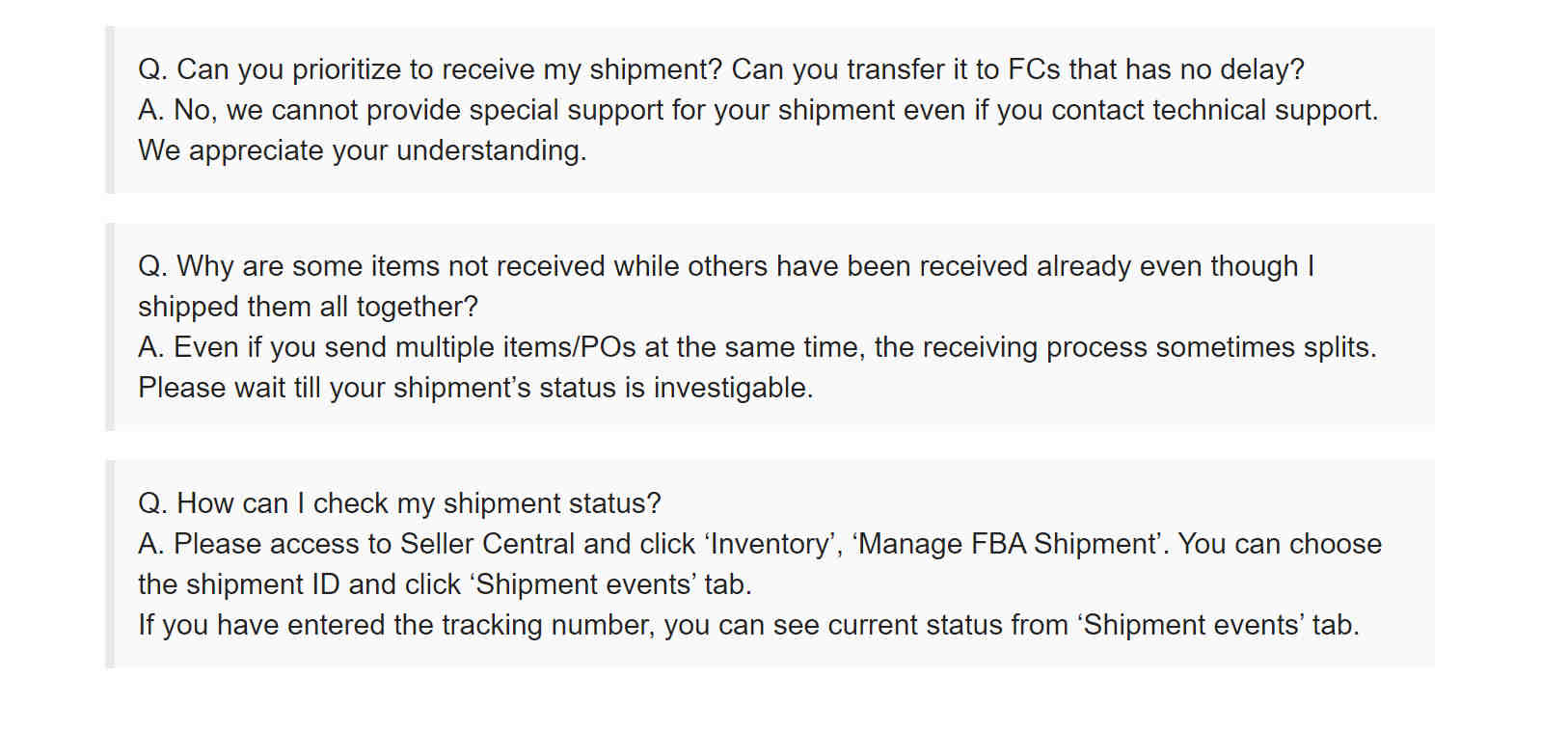The height and width of the screenshot is (731, 1568).
Task: Click 'Please wait till your shipment's status' sentence
Action: click(475, 388)
